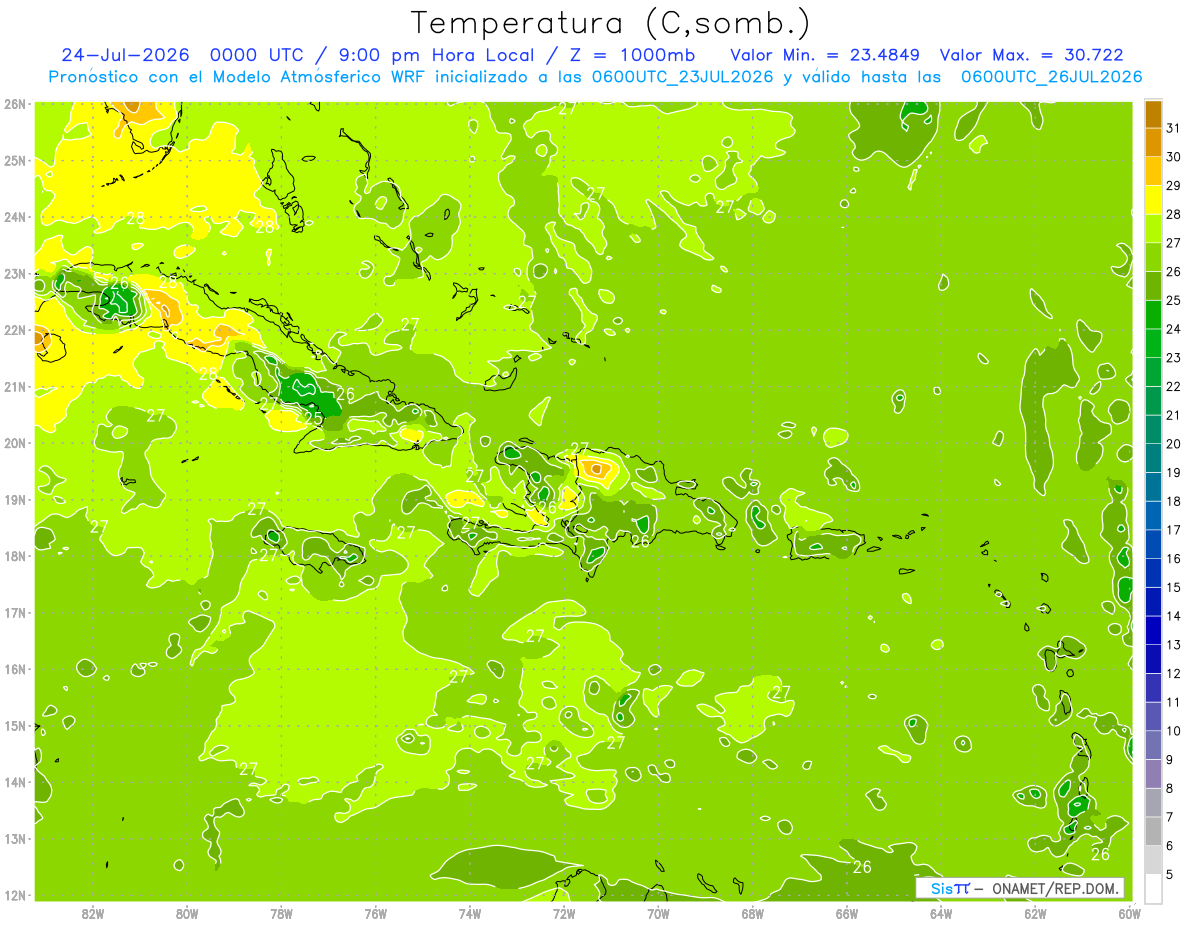The height and width of the screenshot is (927, 1200).
Task: Click the '8' label on color scale
Action: pyautogui.click(x=1170, y=788)
